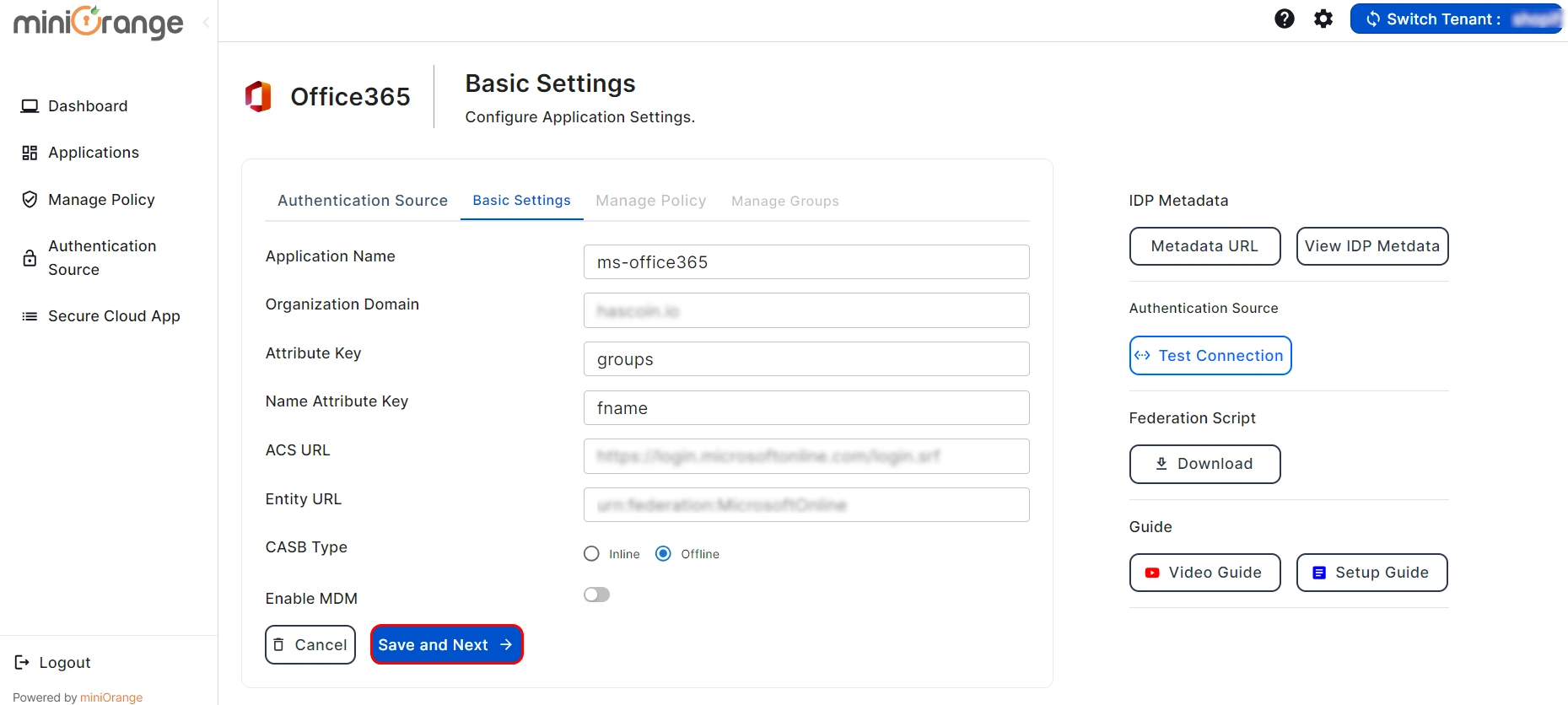This screenshot has width=1568, height=705.
Task: Click the Enable MDM label
Action: click(x=311, y=599)
